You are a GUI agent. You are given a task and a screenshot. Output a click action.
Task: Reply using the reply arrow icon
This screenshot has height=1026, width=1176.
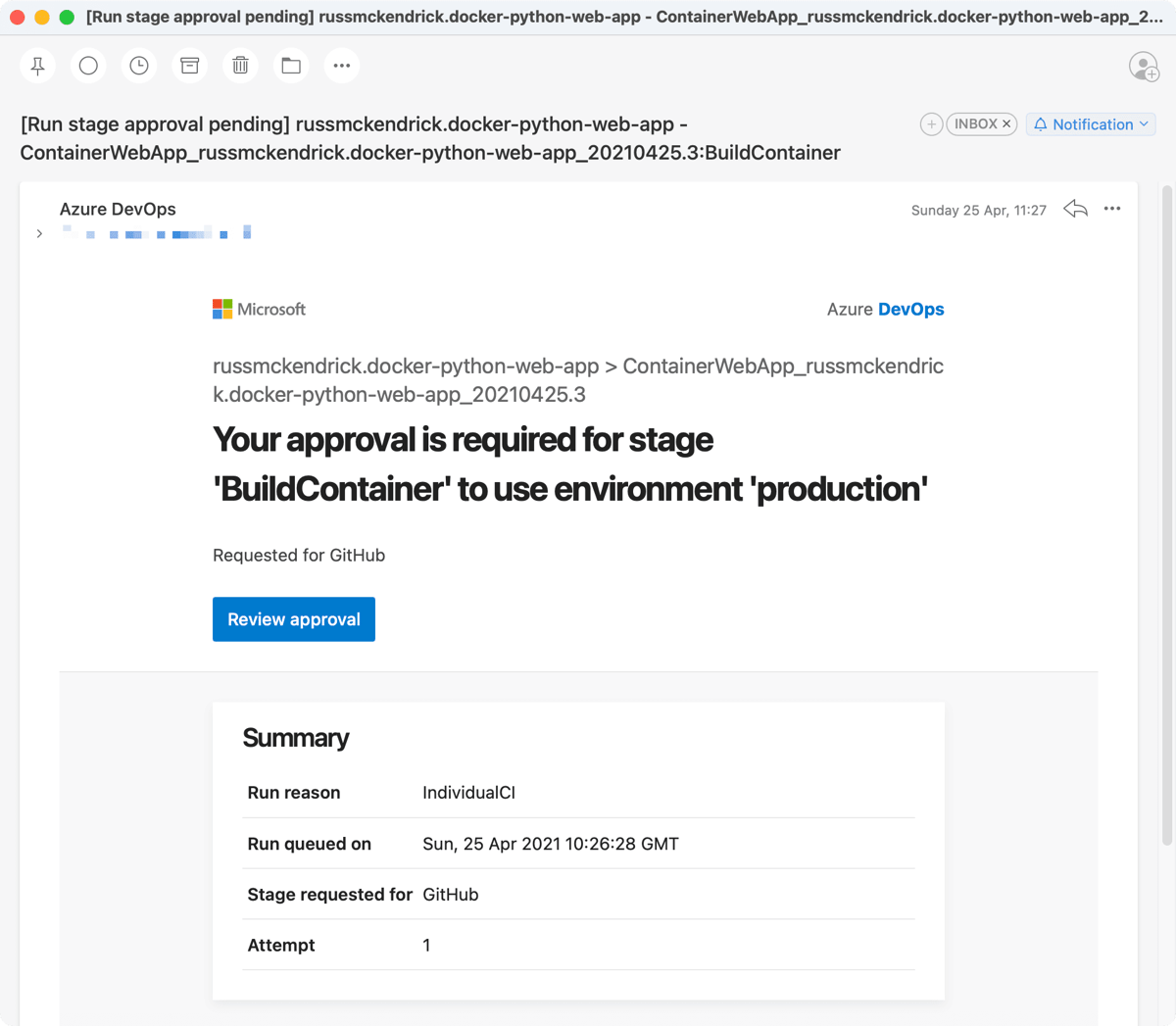1075,208
